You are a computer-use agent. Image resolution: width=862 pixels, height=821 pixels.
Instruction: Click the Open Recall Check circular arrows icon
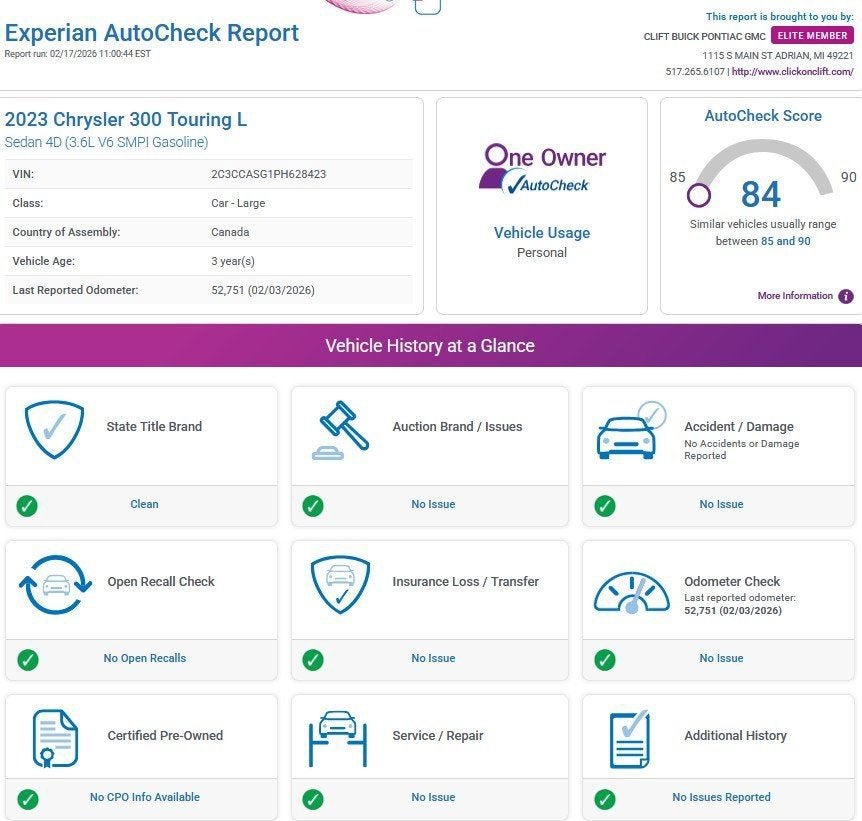click(x=54, y=585)
